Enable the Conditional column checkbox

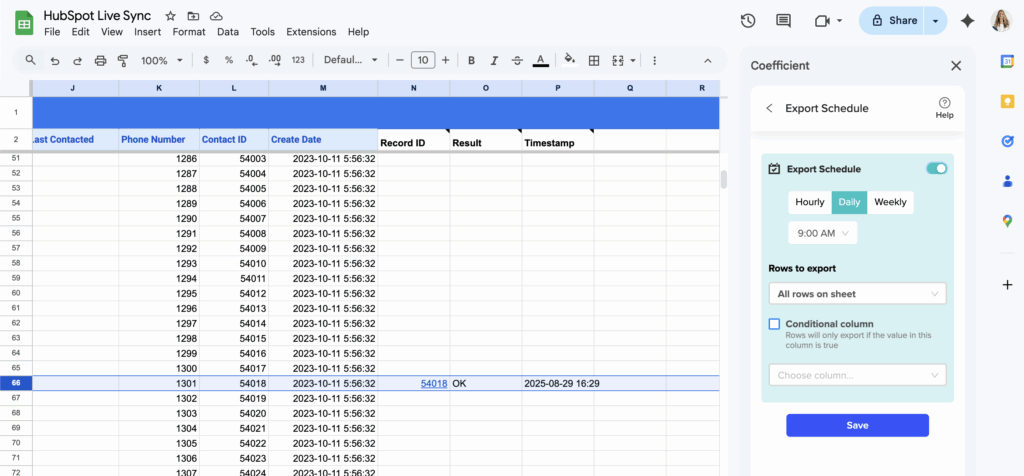tap(775, 324)
